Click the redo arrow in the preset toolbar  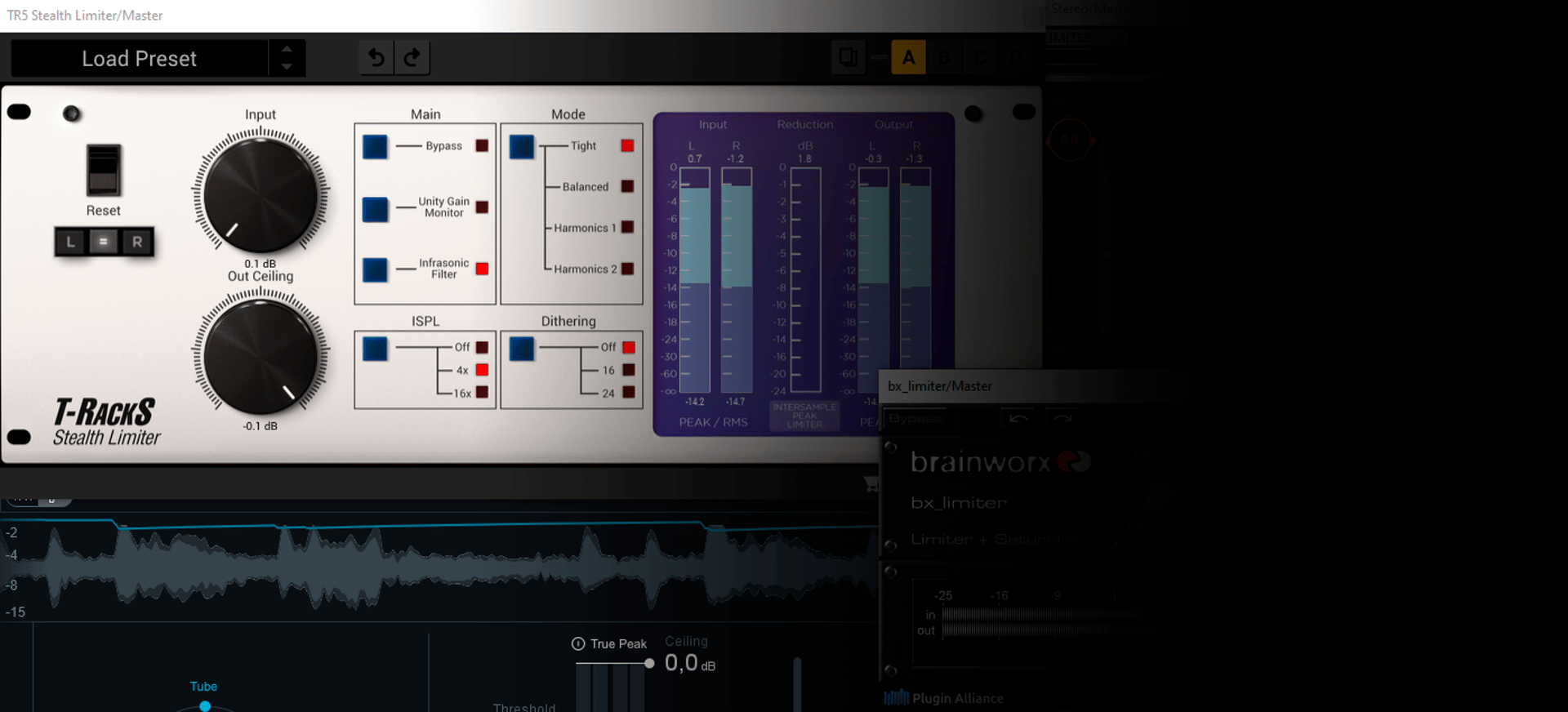click(x=412, y=57)
